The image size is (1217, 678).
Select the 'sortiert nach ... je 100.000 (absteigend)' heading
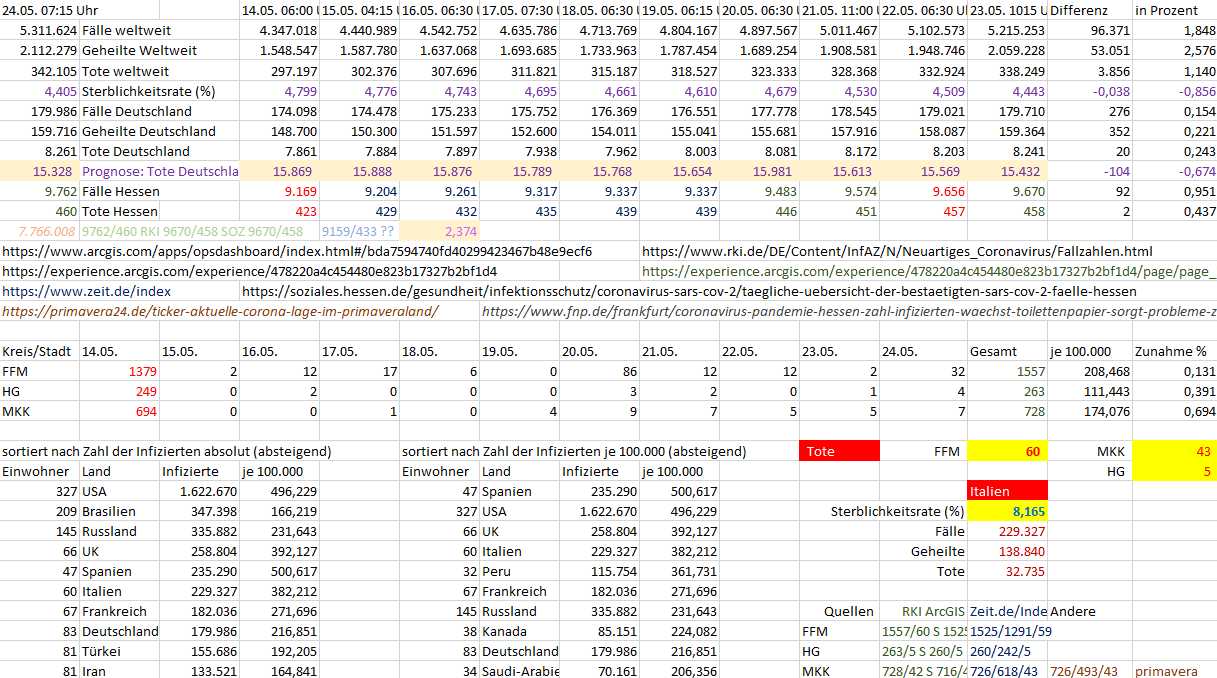pyautogui.click(x=574, y=451)
